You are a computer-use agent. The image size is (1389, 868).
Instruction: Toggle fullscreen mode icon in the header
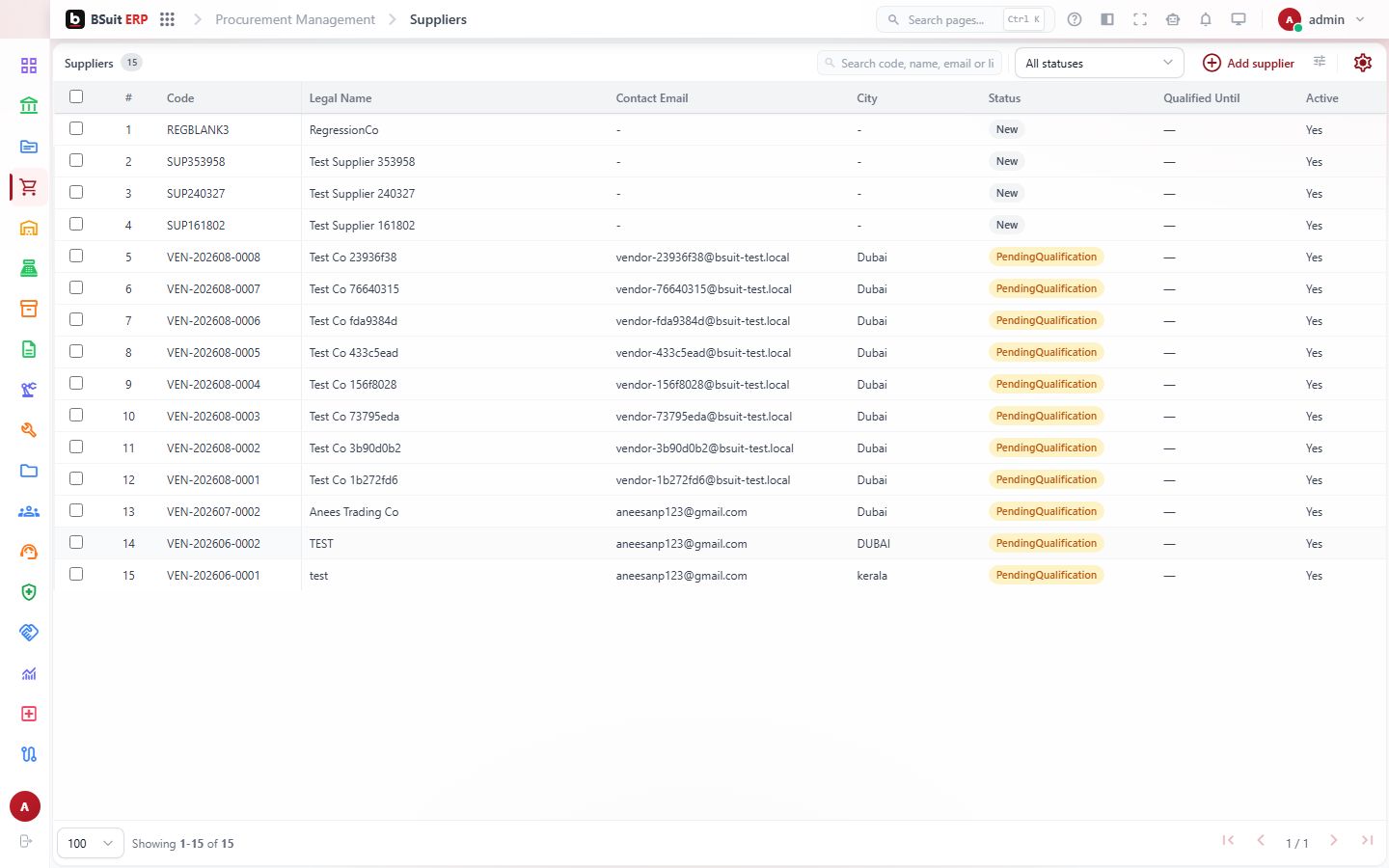pos(1140,19)
